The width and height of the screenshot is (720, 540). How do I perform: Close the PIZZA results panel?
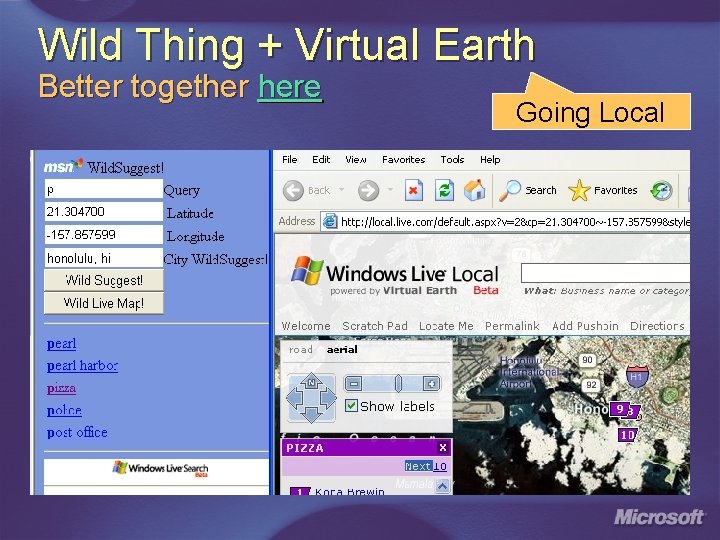click(x=443, y=447)
